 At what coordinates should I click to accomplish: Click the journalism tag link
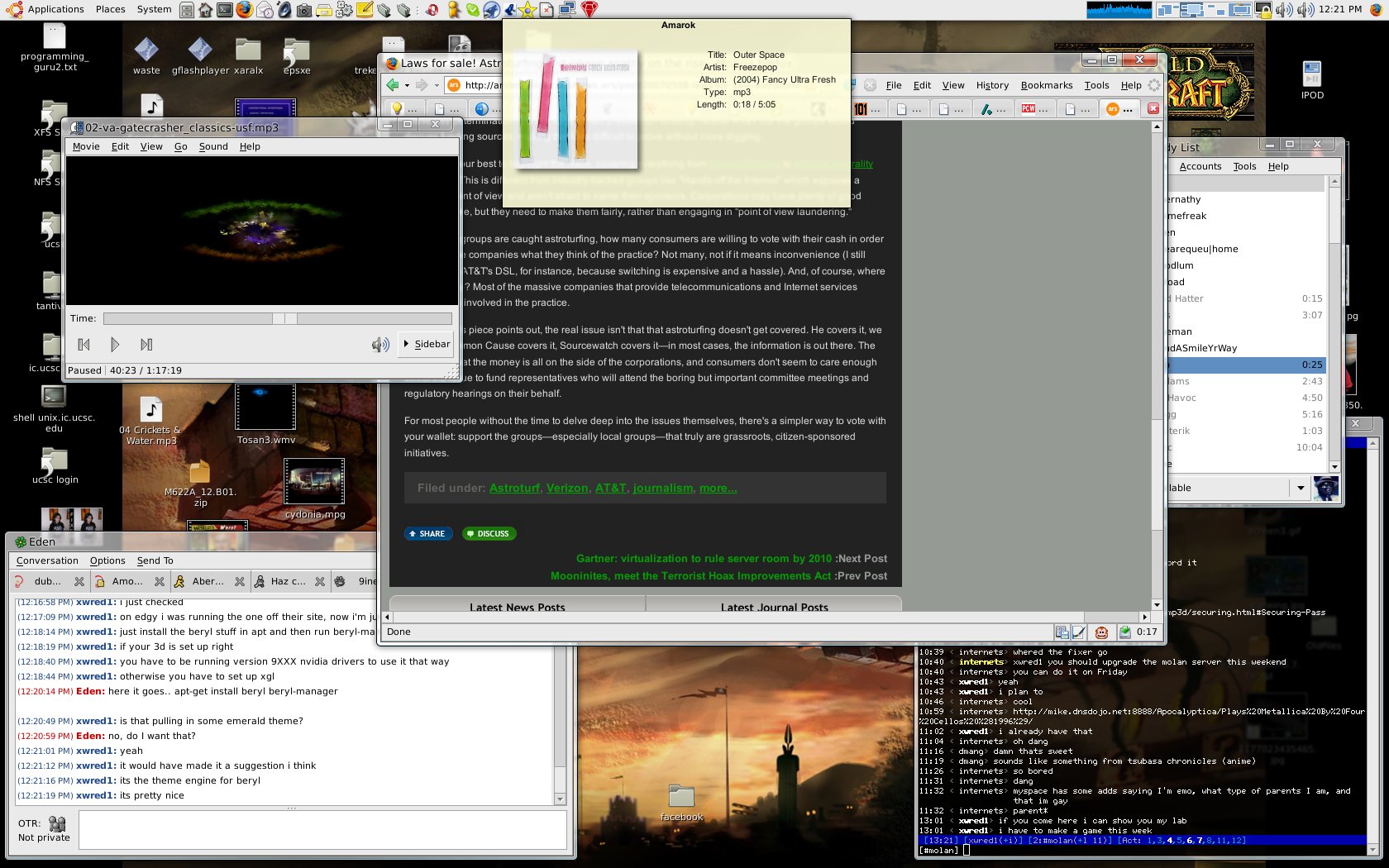point(663,488)
